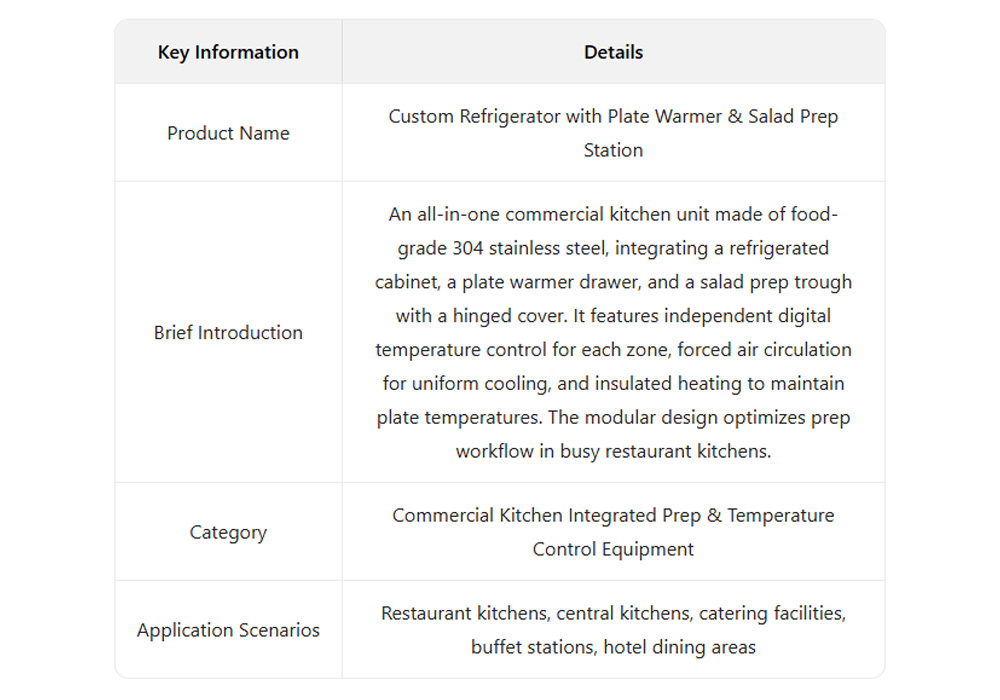
Task: Click the "Application Scenarios" row label
Action: pyautogui.click(x=228, y=630)
